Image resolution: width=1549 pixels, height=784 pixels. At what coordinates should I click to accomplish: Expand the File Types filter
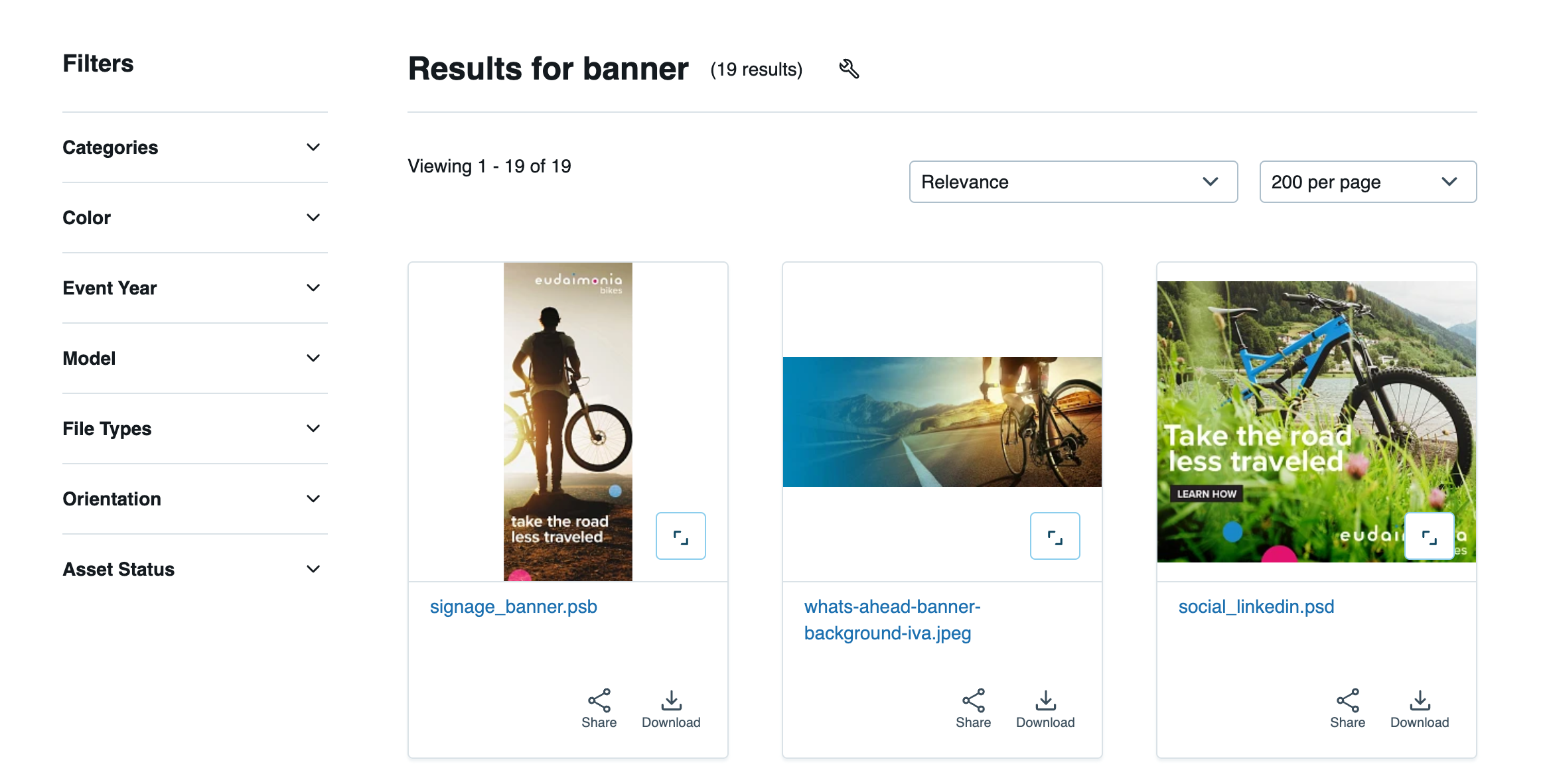coord(194,428)
